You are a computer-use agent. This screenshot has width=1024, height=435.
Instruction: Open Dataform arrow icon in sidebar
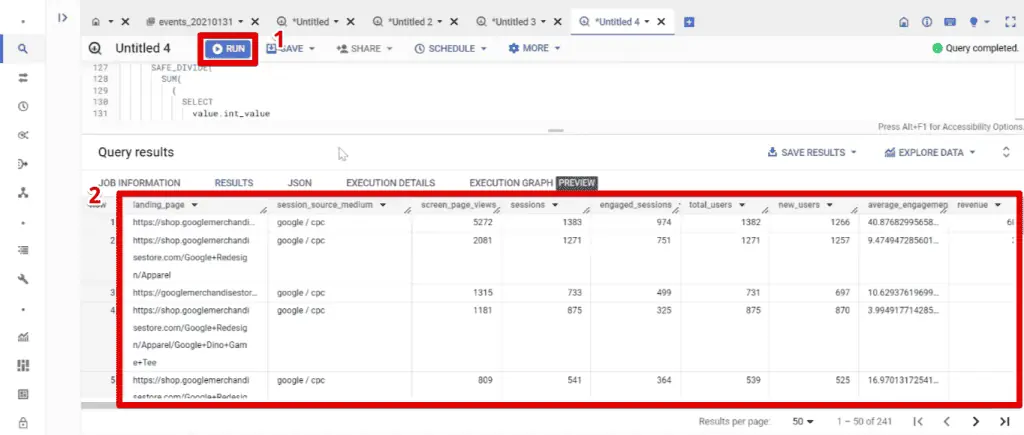point(23,164)
